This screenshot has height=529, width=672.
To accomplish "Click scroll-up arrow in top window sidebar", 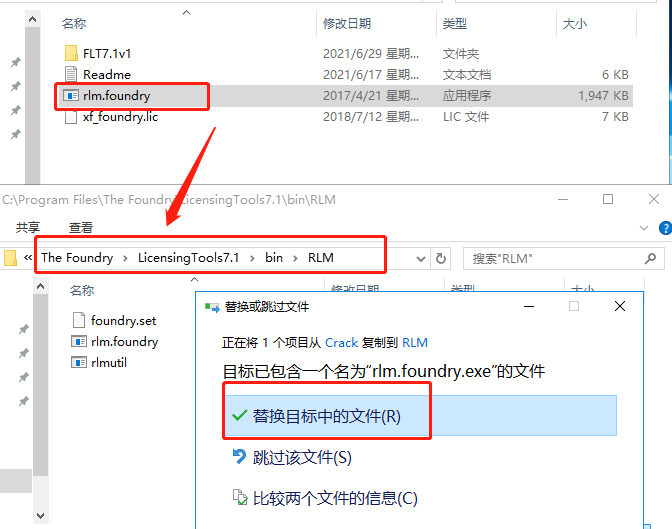I will pos(32,19).
